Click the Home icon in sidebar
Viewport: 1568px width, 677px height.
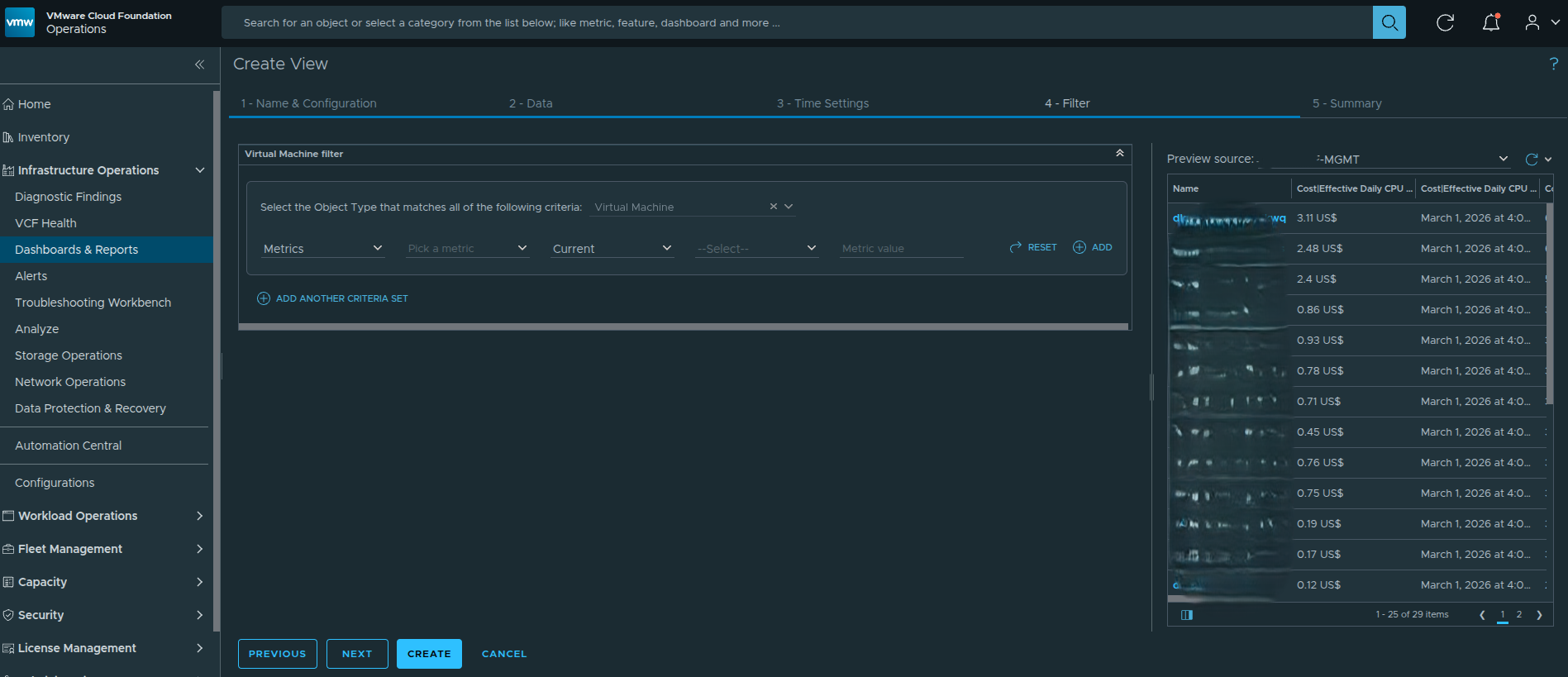click(8, 104)
